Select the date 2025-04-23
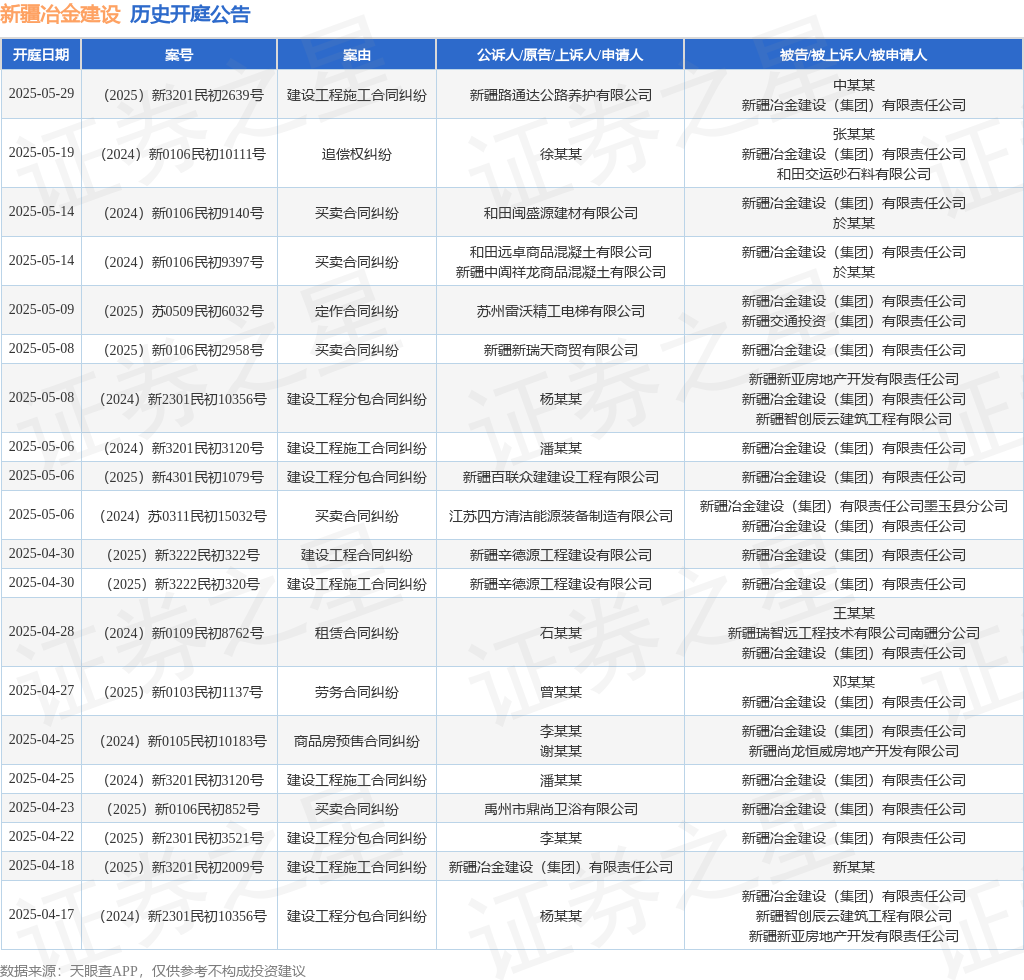 tap(41, 807)
